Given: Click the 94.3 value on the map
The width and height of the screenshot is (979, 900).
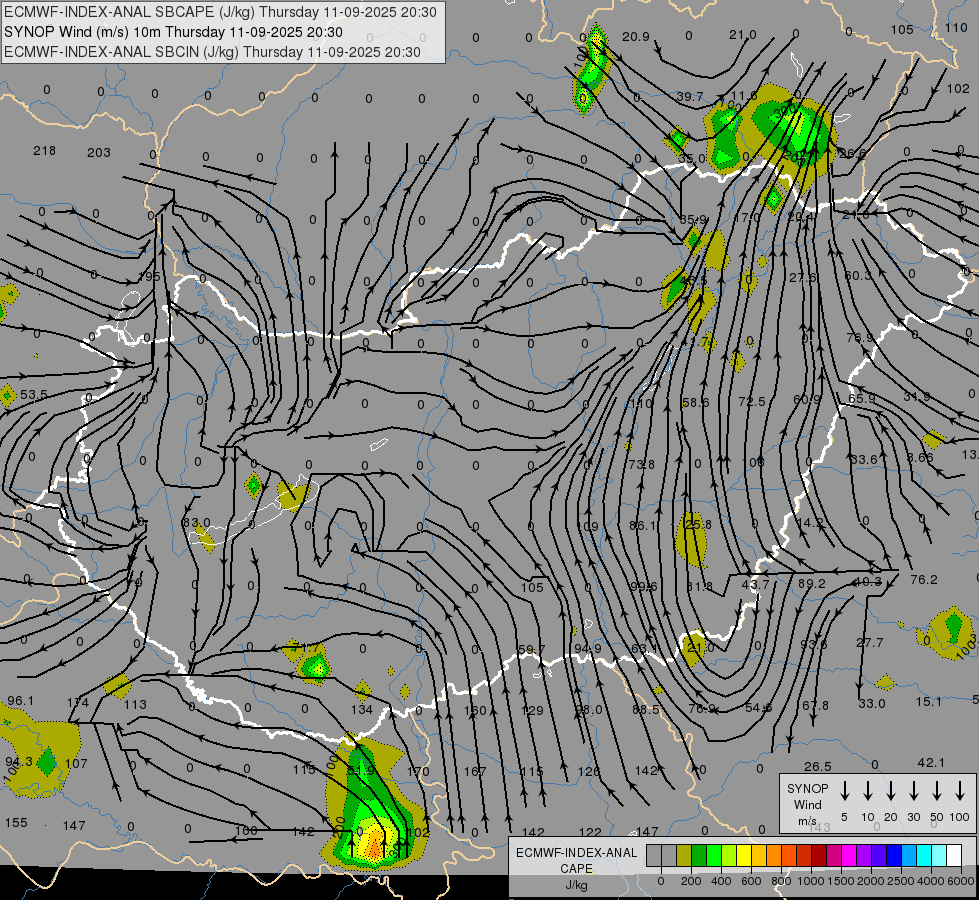Looking at the screenshot, I should click(19, 762).
